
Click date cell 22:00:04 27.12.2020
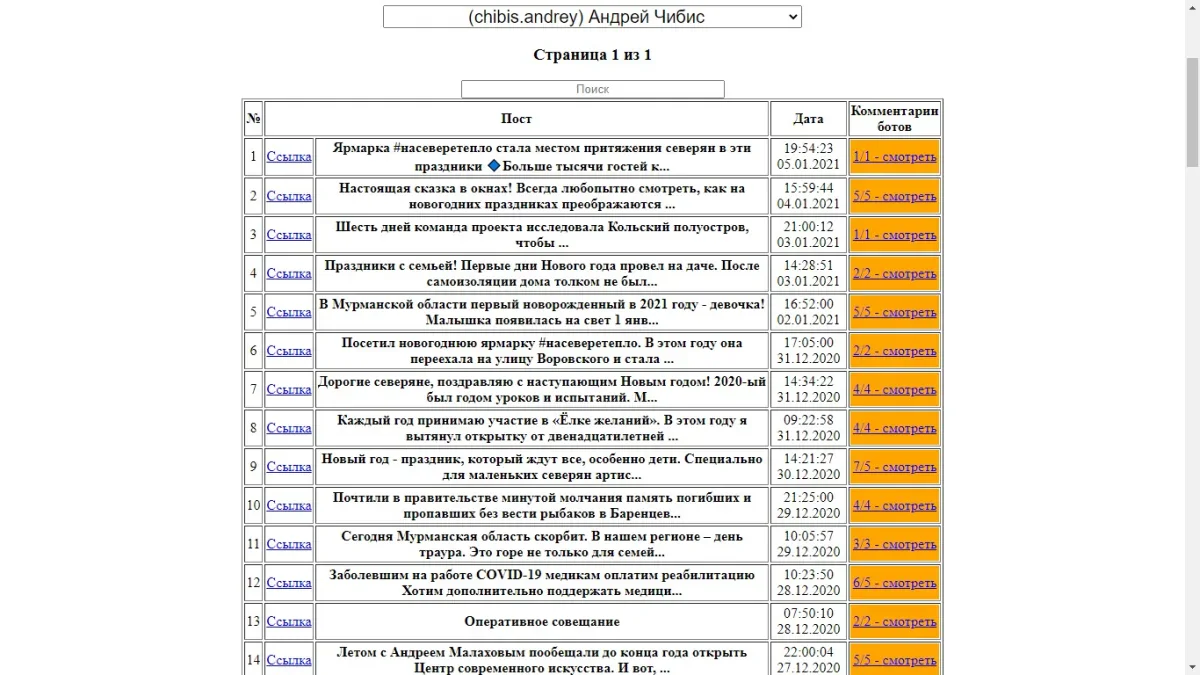point(808,660)
